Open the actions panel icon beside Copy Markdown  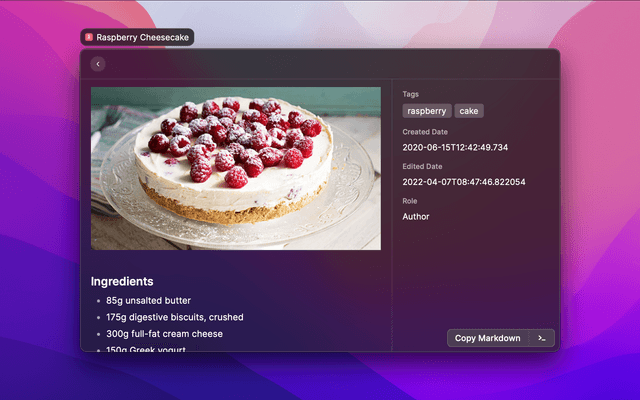click(542, 338)
